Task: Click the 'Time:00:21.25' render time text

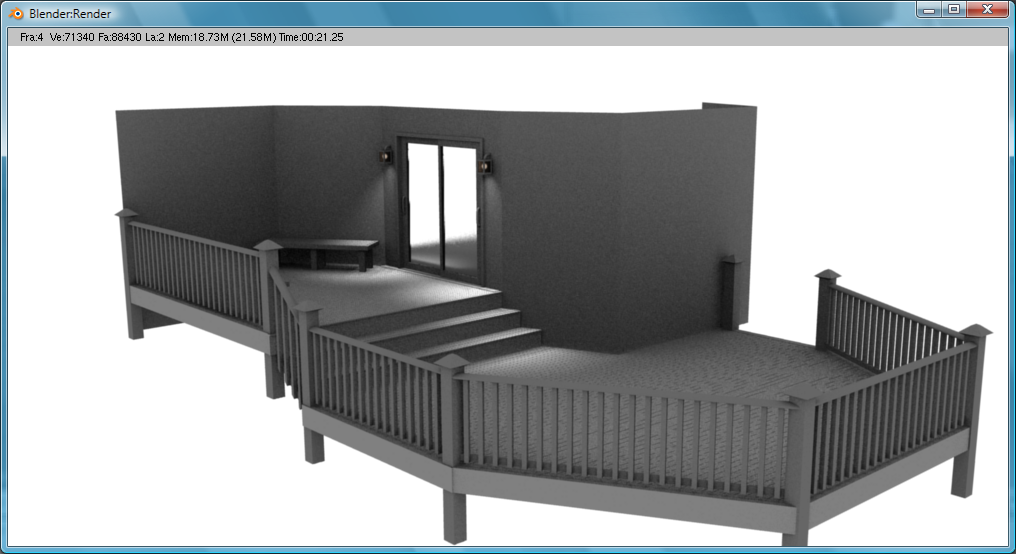Action: 311,38
